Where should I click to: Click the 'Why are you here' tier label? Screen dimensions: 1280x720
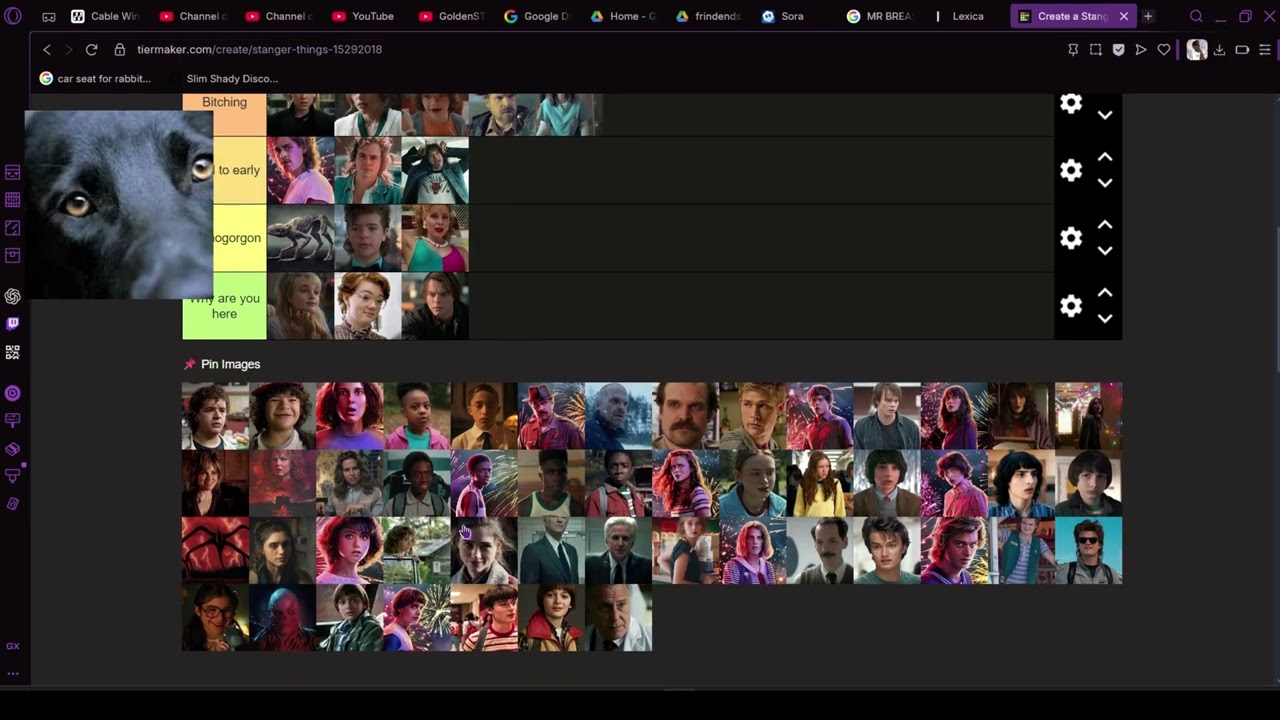(x=224, y=306)
